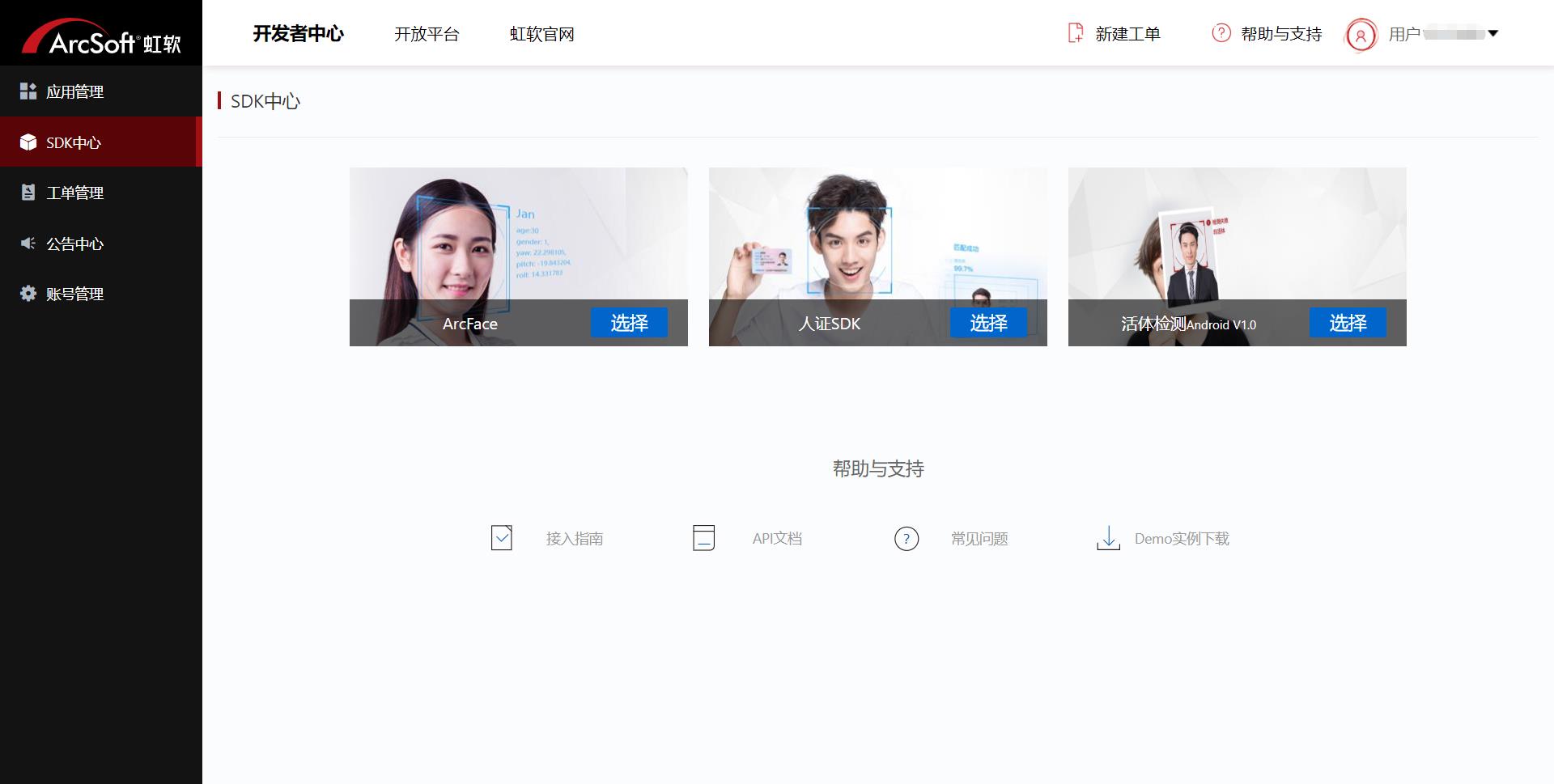Click the 公告中心 megaphone icon
Viewport: 1554px width, 784px height.
tap(28, 243)
